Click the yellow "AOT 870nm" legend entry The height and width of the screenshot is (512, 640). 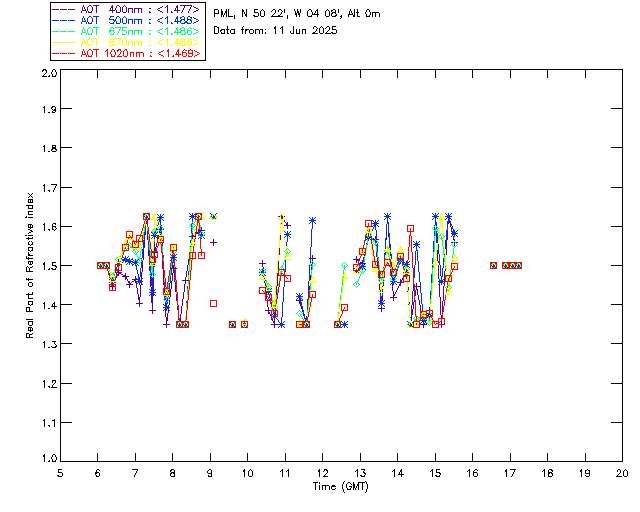[x=126, y=42]
